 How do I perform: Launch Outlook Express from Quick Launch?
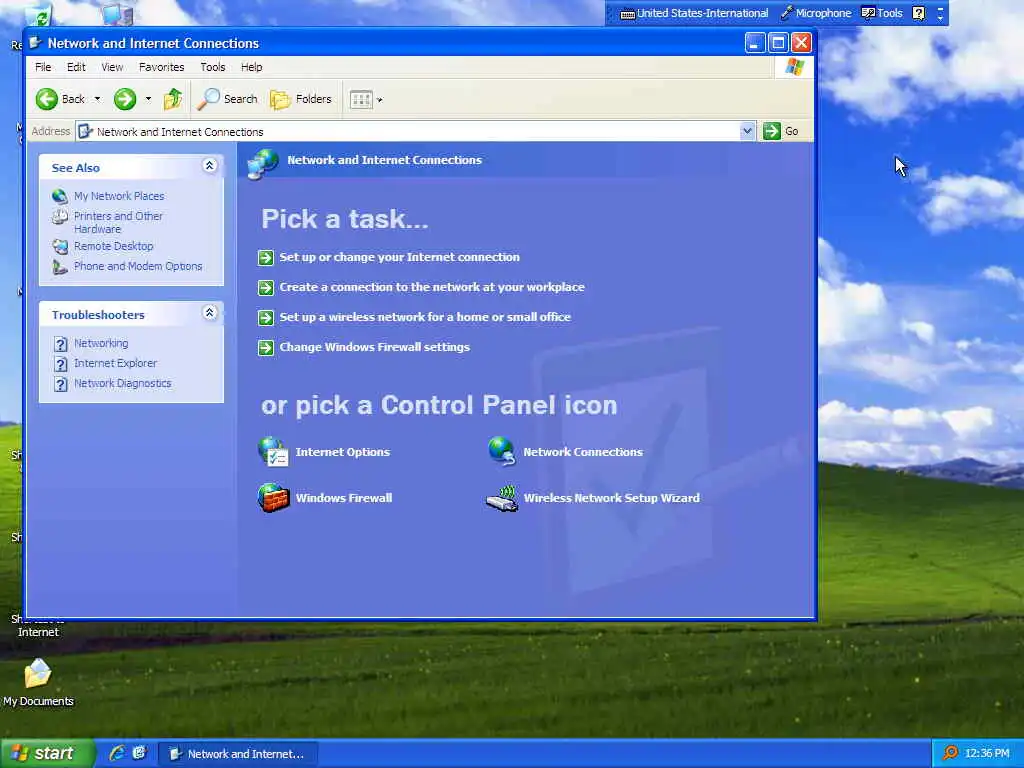pos(139,753)
